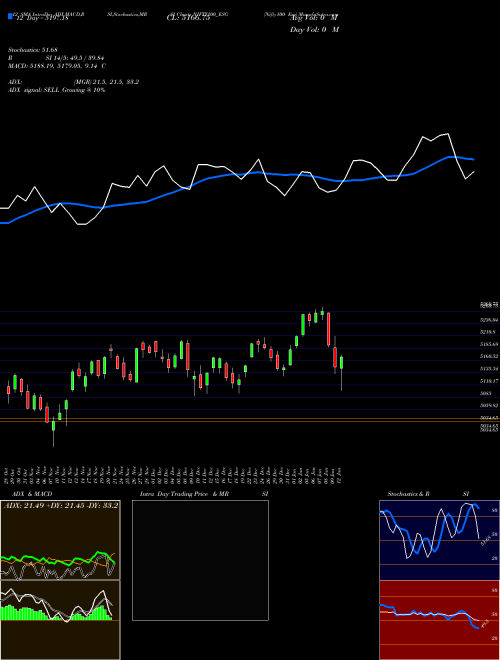
Task: Click the "ADX: 21.49 +DY: 21.45 -DY: 33.2" header
Action: click(x=61, y=505)
